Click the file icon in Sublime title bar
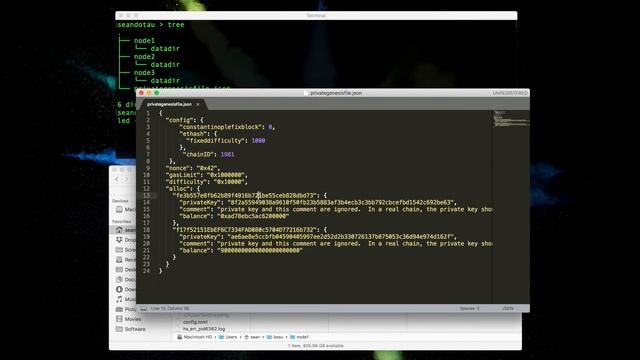The image size is (640, 360). pyautogui.click(x=306, y=93)
